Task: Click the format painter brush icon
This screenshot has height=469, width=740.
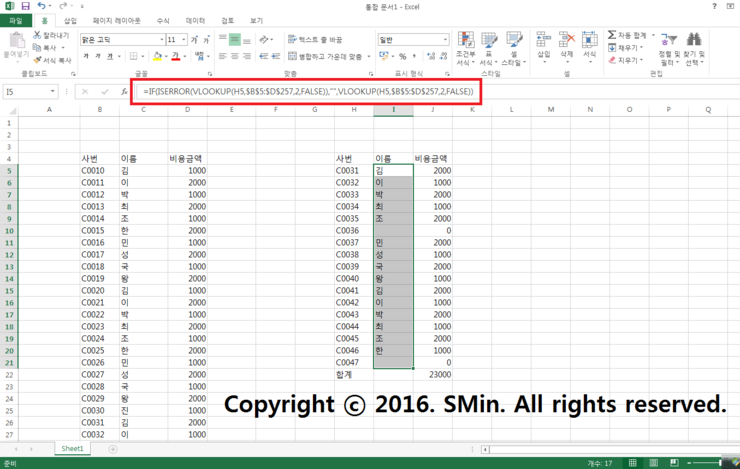Action: 37,60
